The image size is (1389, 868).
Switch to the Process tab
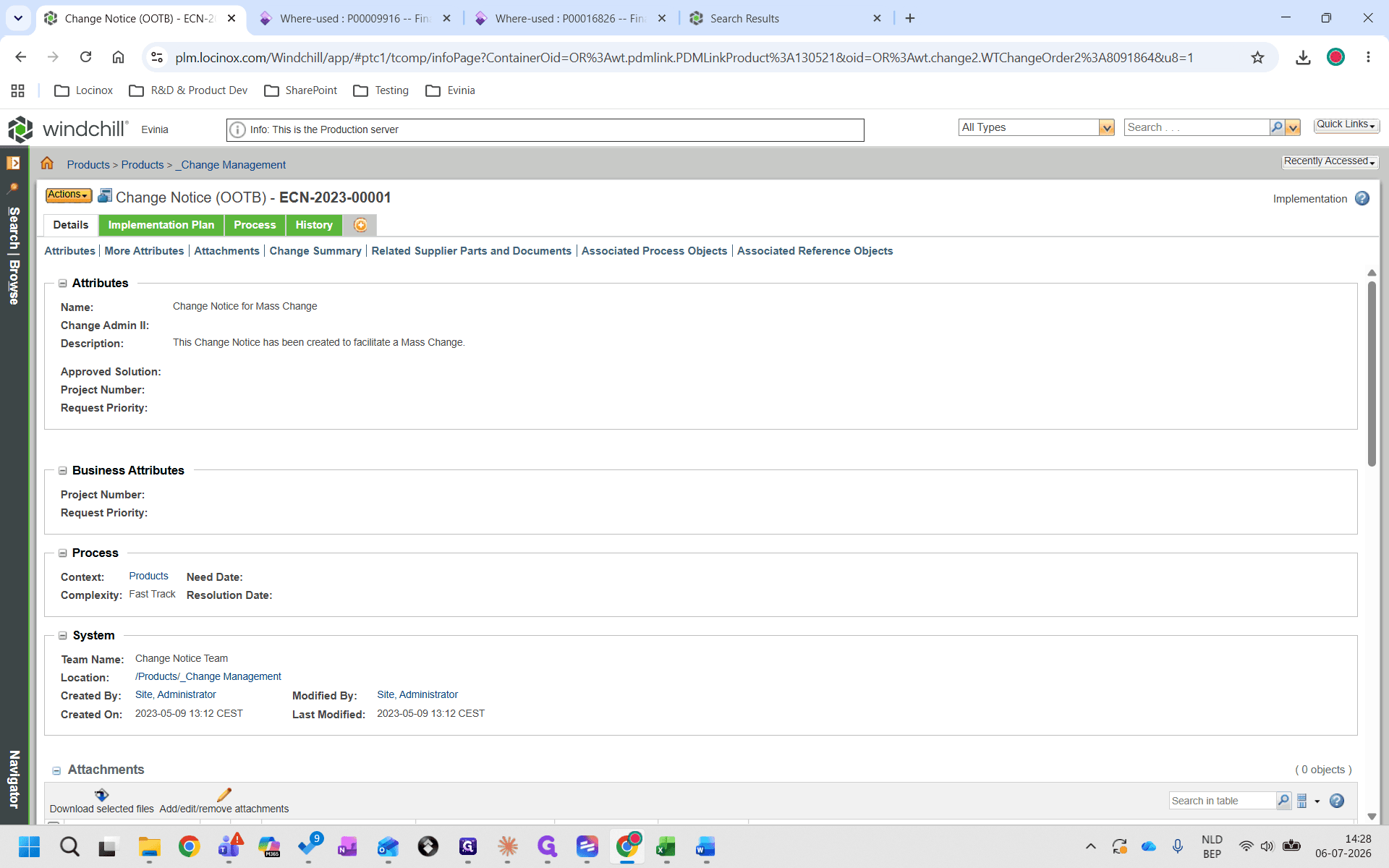pos(255,225)
